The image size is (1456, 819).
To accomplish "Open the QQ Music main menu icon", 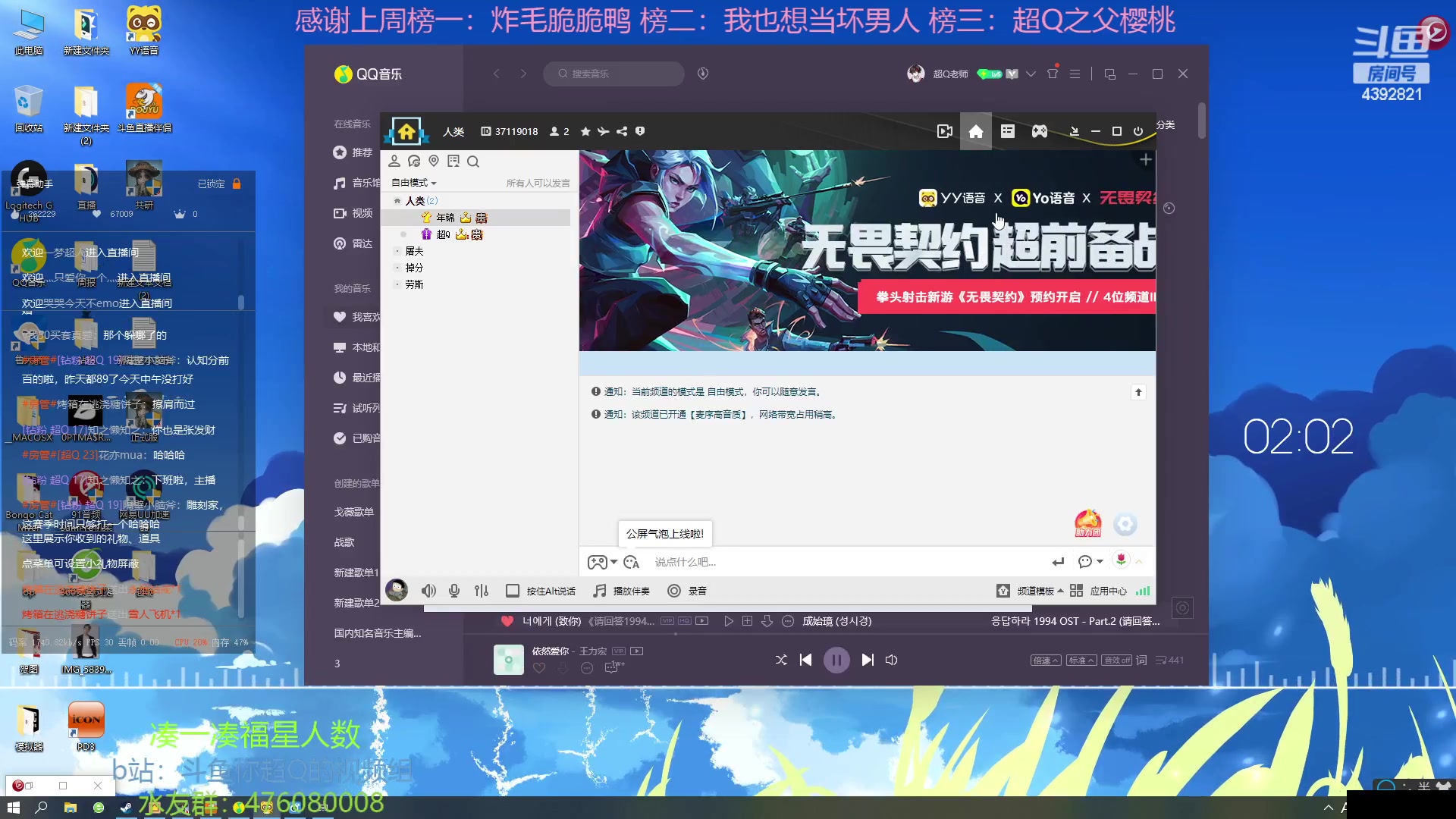I will (x=1075, y=74).
